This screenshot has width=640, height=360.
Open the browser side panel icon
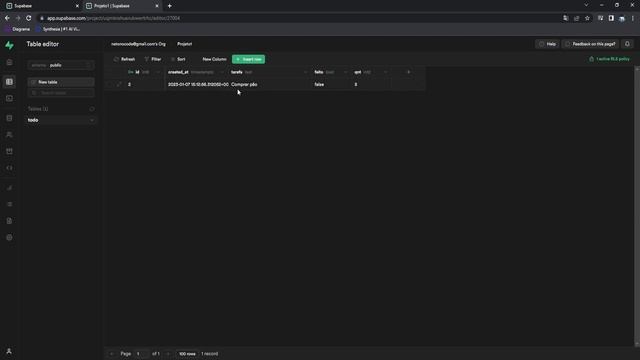point(611,18)
